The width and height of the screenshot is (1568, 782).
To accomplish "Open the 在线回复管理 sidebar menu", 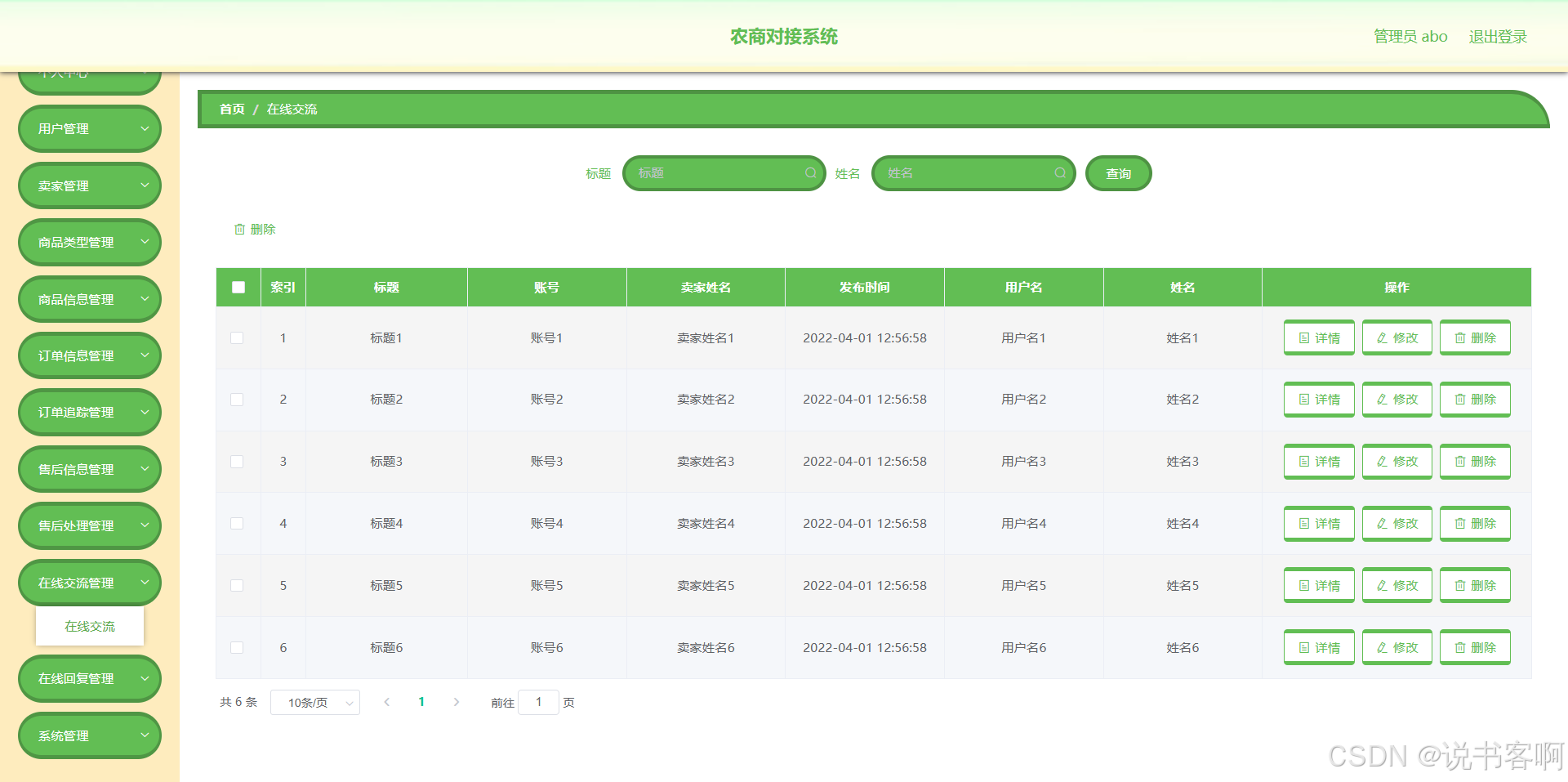I will pyautogui.click(x=90, y=678).
